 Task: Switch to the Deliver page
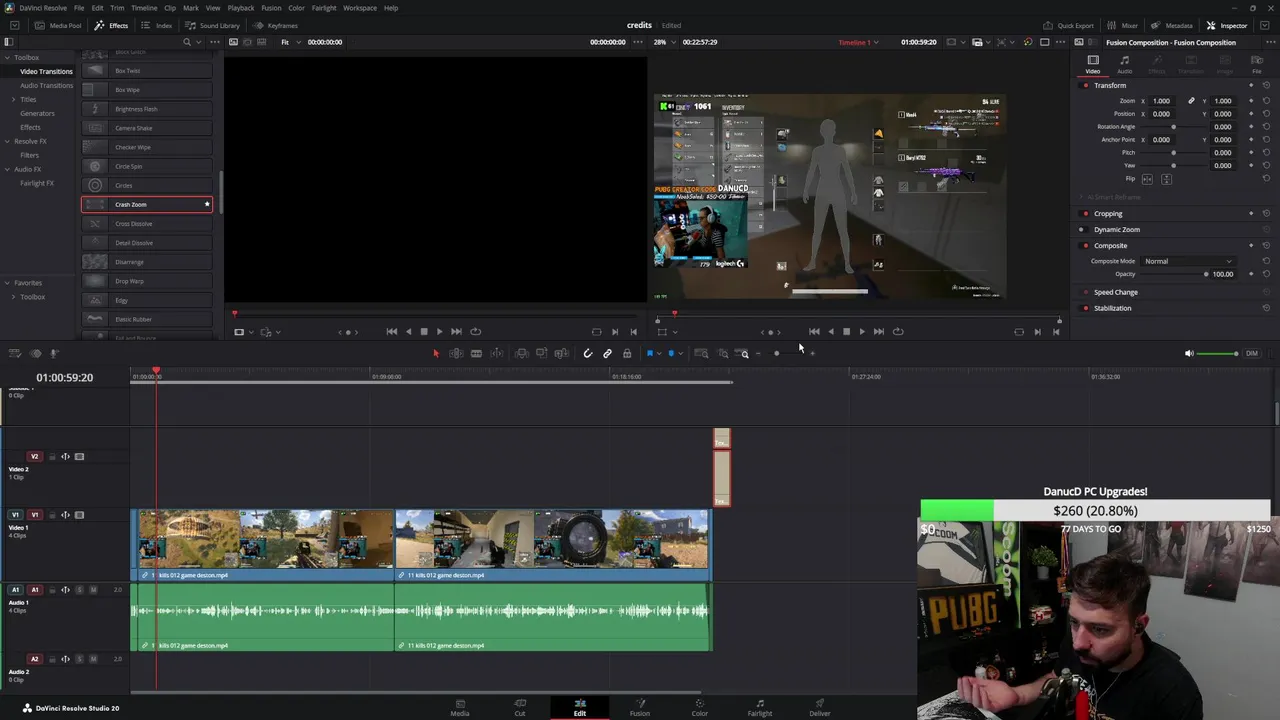tap(820, 707)
